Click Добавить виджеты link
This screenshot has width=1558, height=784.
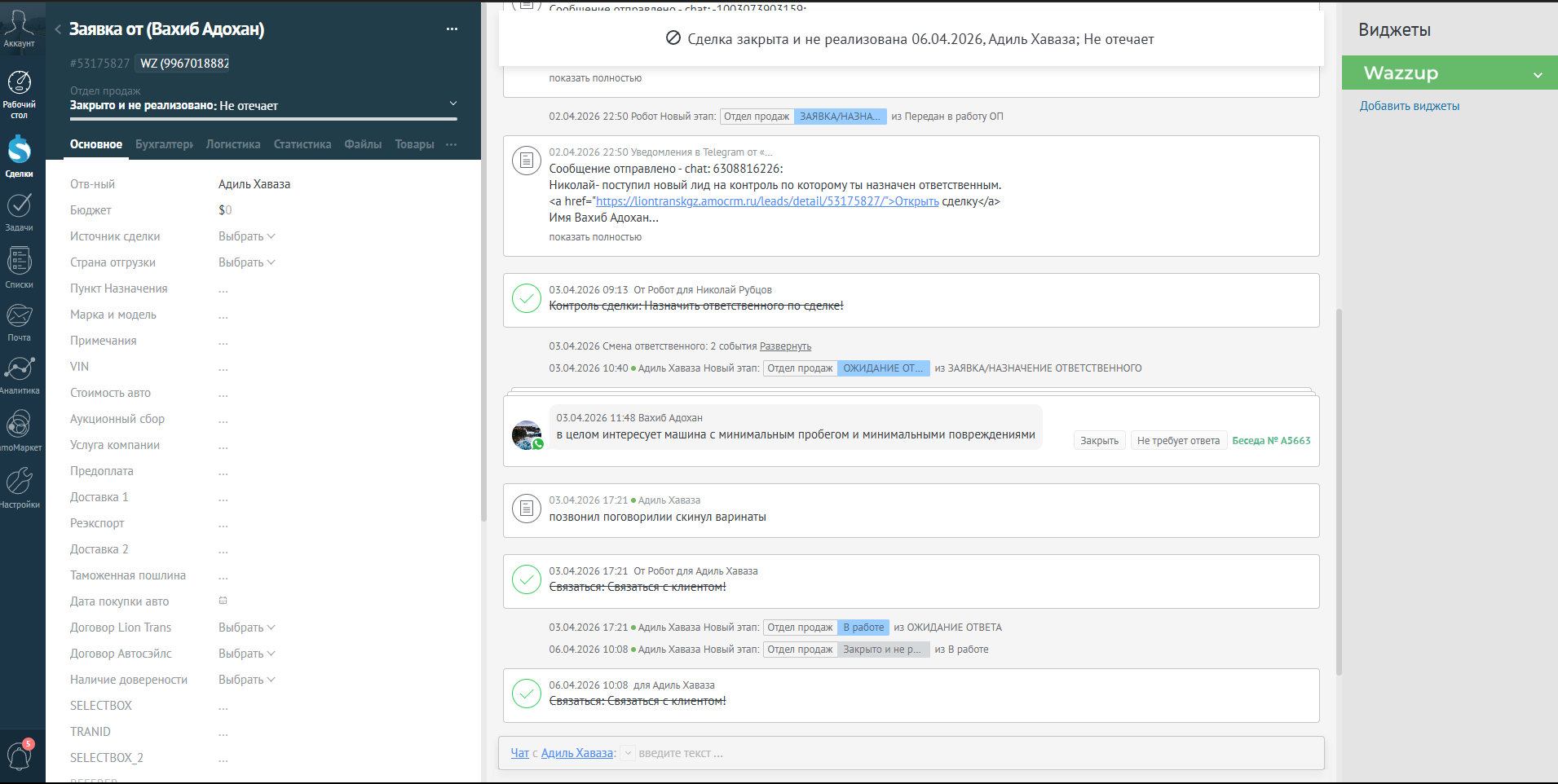click(x=1409, y=106)
